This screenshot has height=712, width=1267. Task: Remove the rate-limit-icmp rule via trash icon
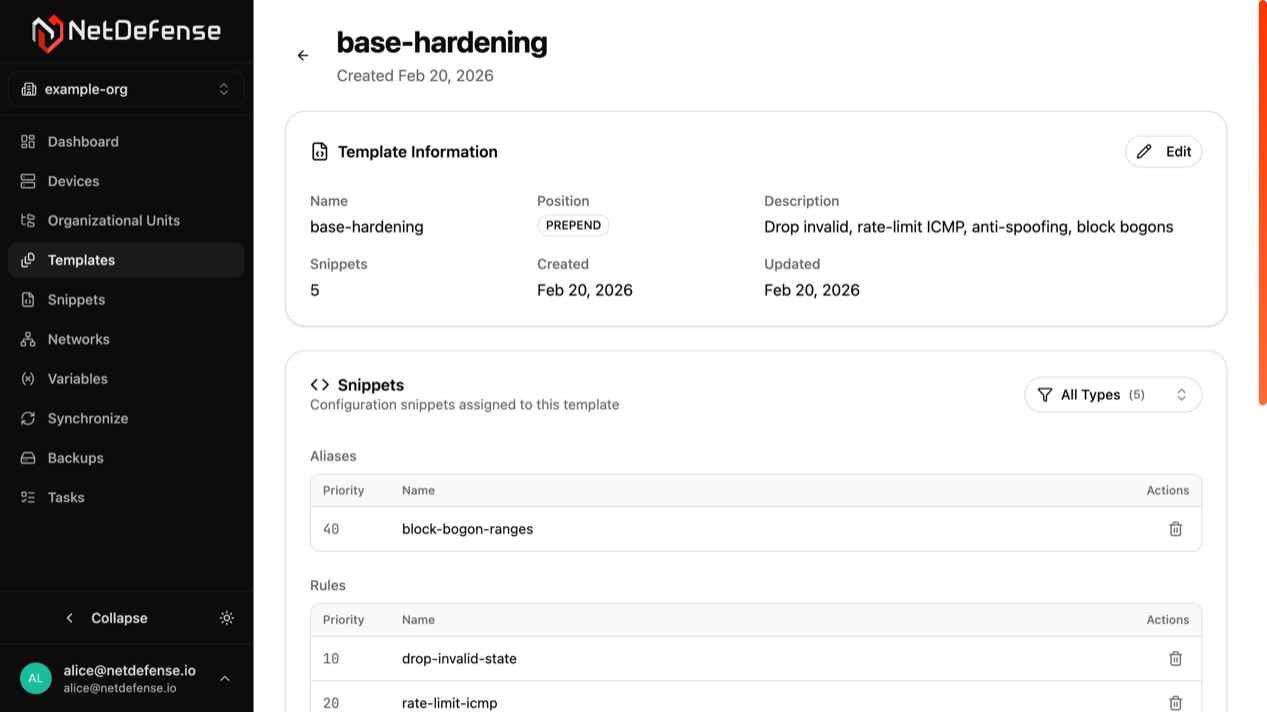1175,702
